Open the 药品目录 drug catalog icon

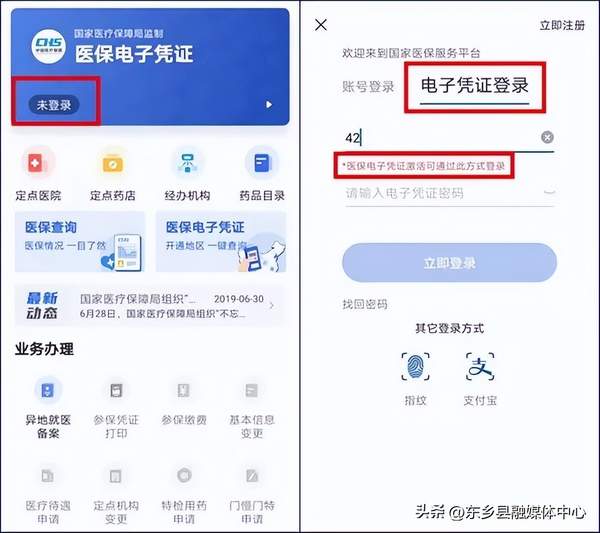coord(262,164)
